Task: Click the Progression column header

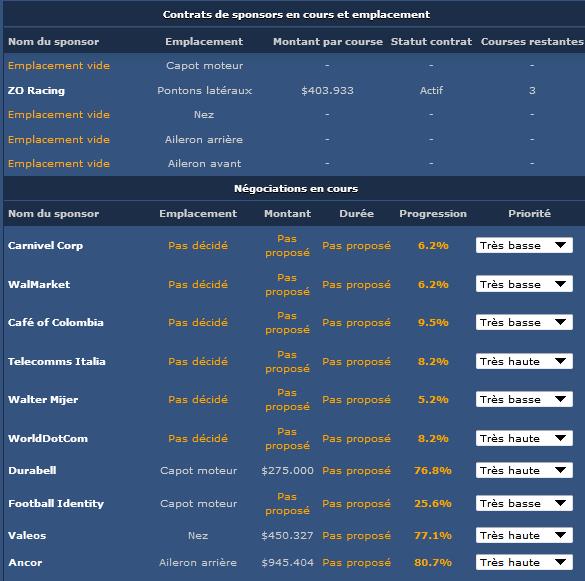Action: [433, 213]
